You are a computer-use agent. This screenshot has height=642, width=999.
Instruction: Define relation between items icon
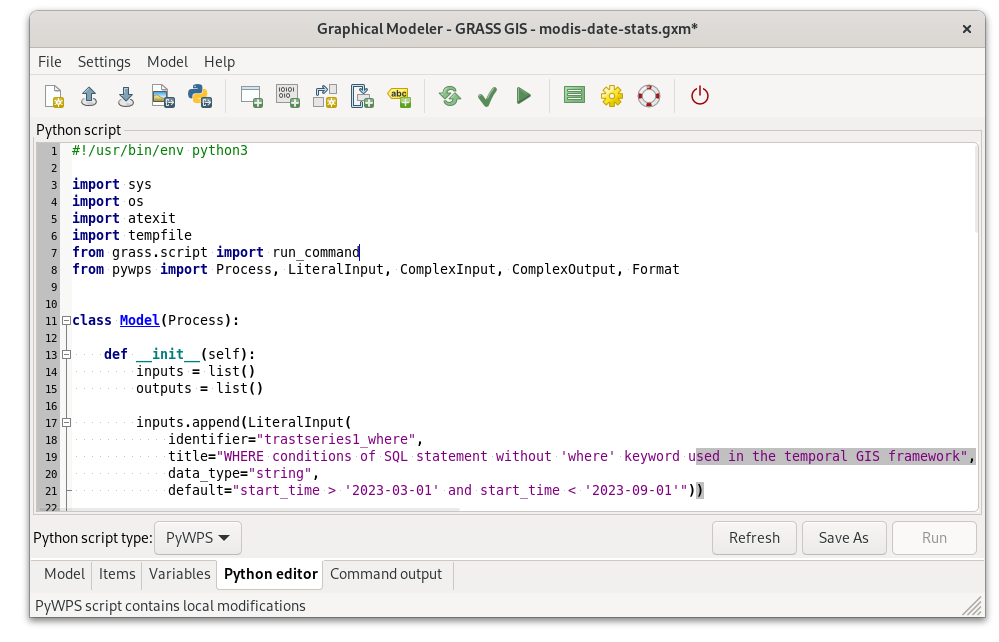coord(325,96)
